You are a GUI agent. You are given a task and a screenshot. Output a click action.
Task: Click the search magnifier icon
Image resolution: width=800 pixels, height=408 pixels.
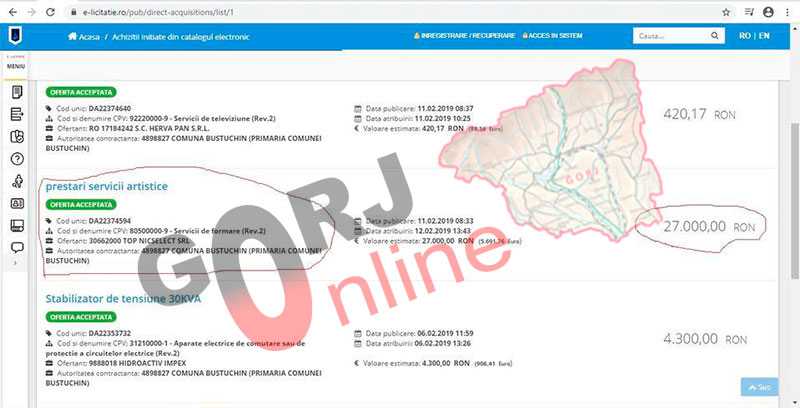pyautogui.click(x=715, y=36)
